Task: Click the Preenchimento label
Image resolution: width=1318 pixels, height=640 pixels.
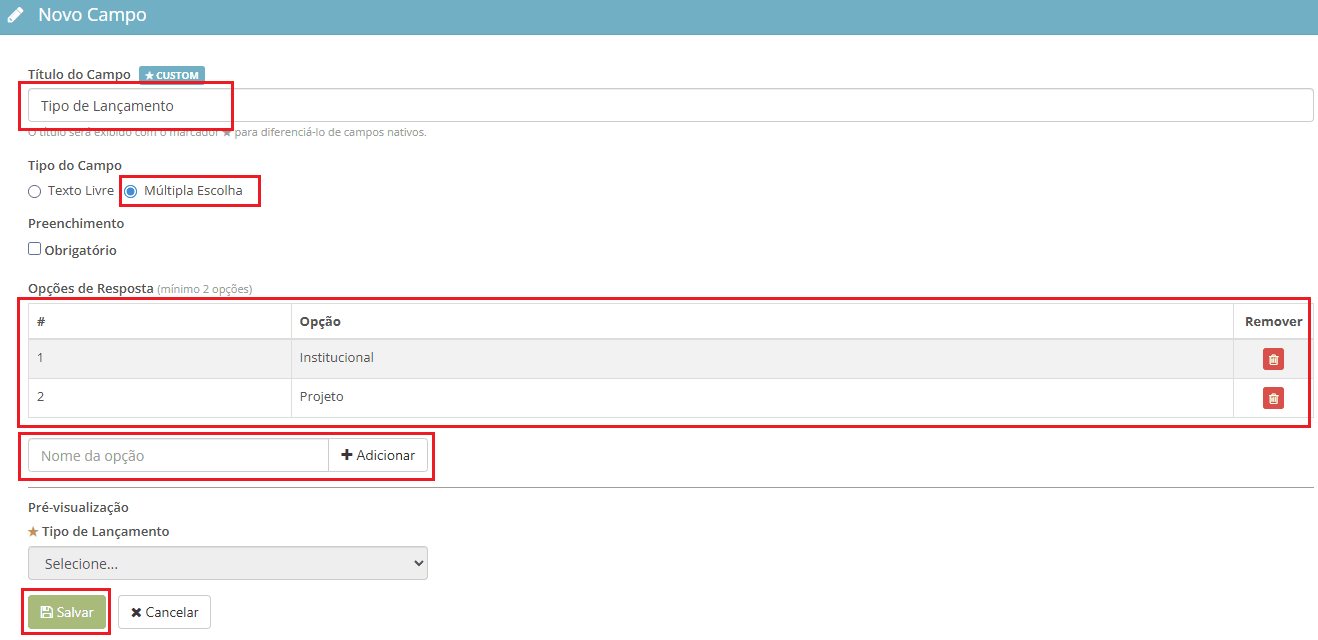Action: click(x=76, y=223)
